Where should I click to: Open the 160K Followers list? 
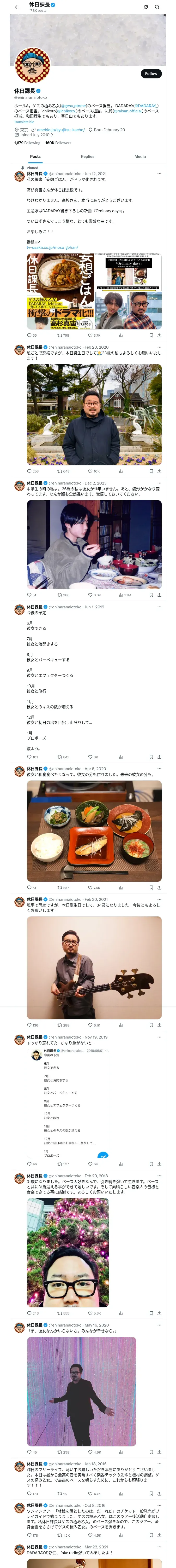coord(58,143)
